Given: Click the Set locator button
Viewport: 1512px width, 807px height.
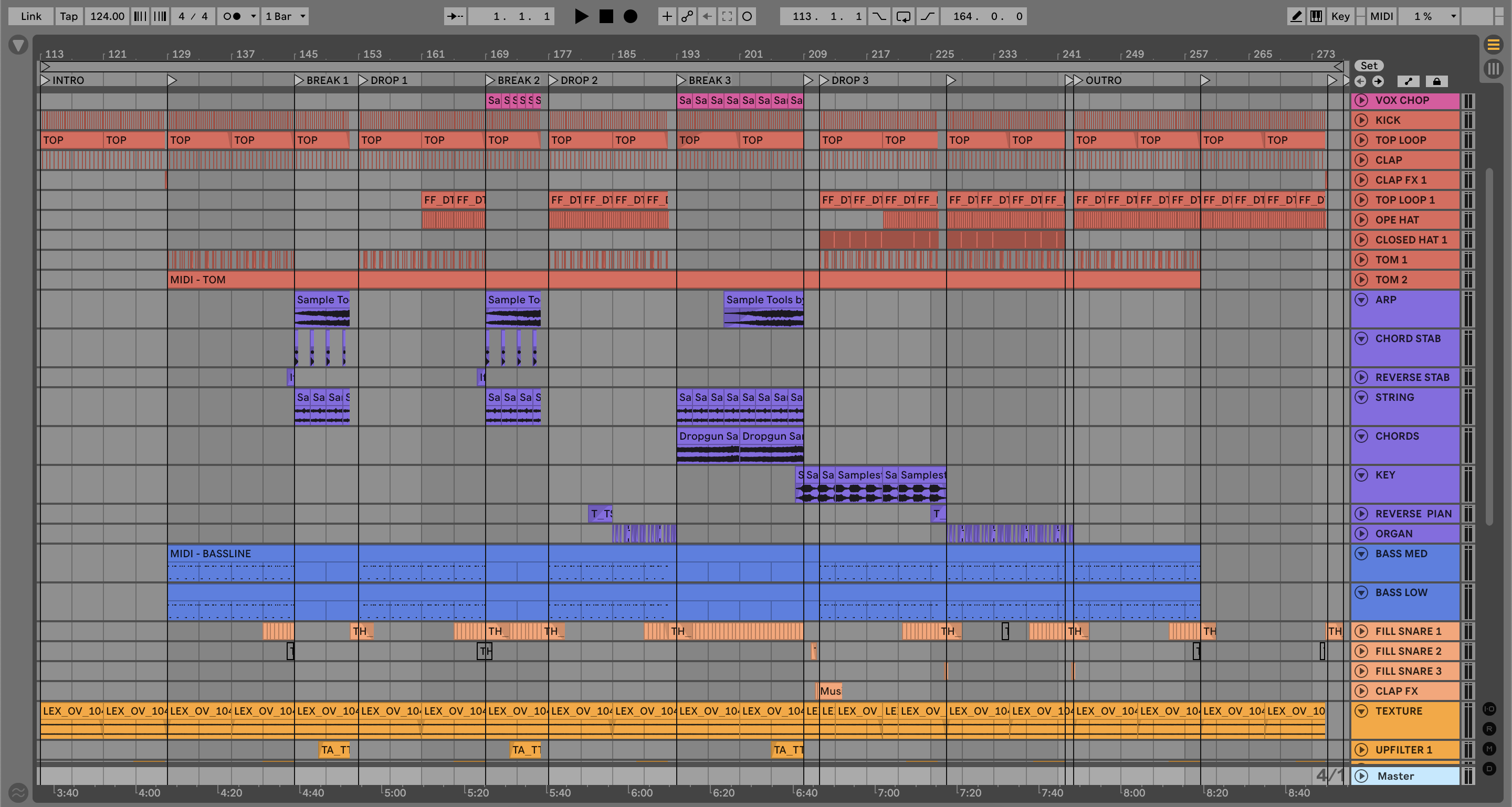Looking at the screenshot, I should [1369, 66].
